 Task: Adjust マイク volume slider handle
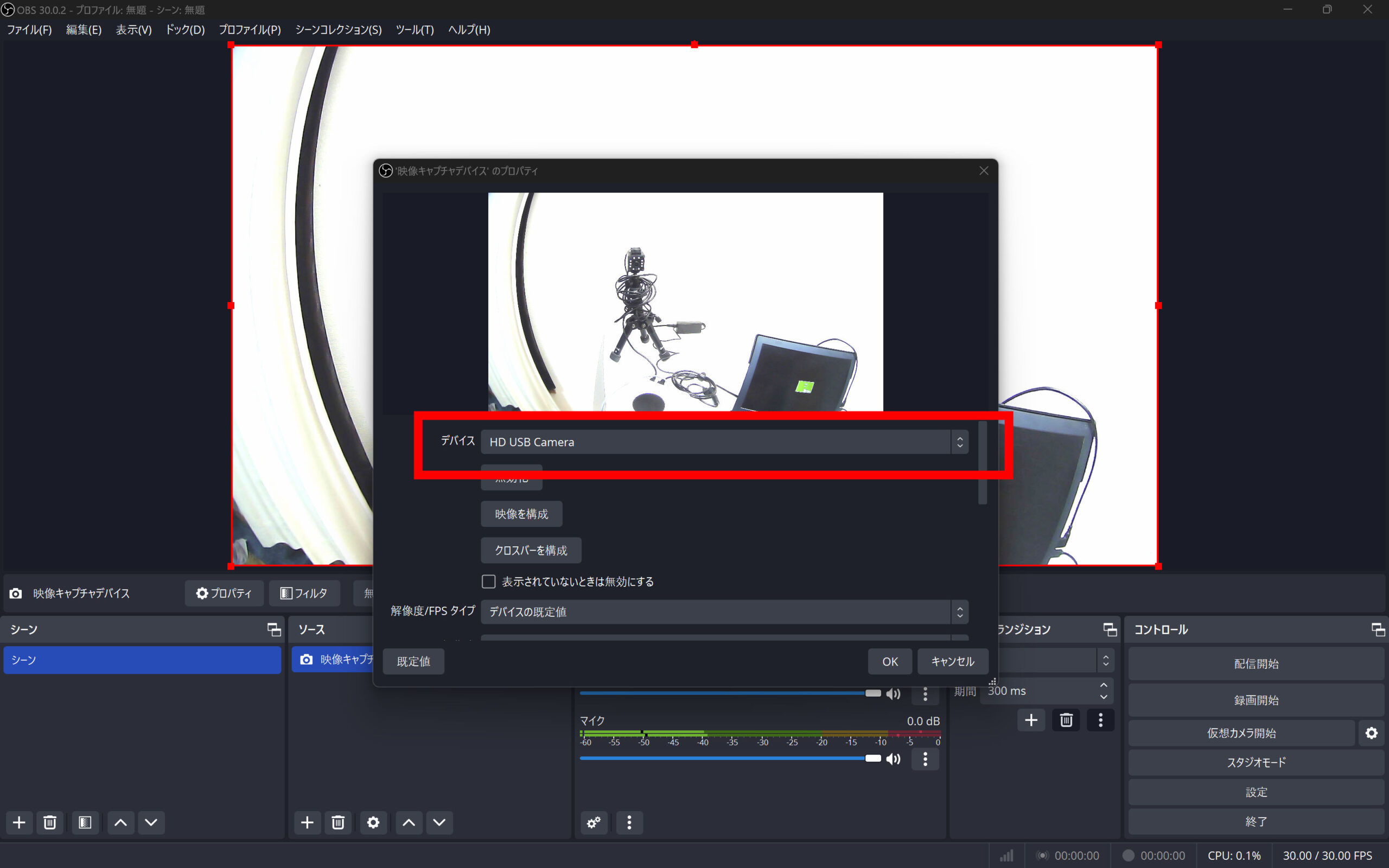click(872, 758)
